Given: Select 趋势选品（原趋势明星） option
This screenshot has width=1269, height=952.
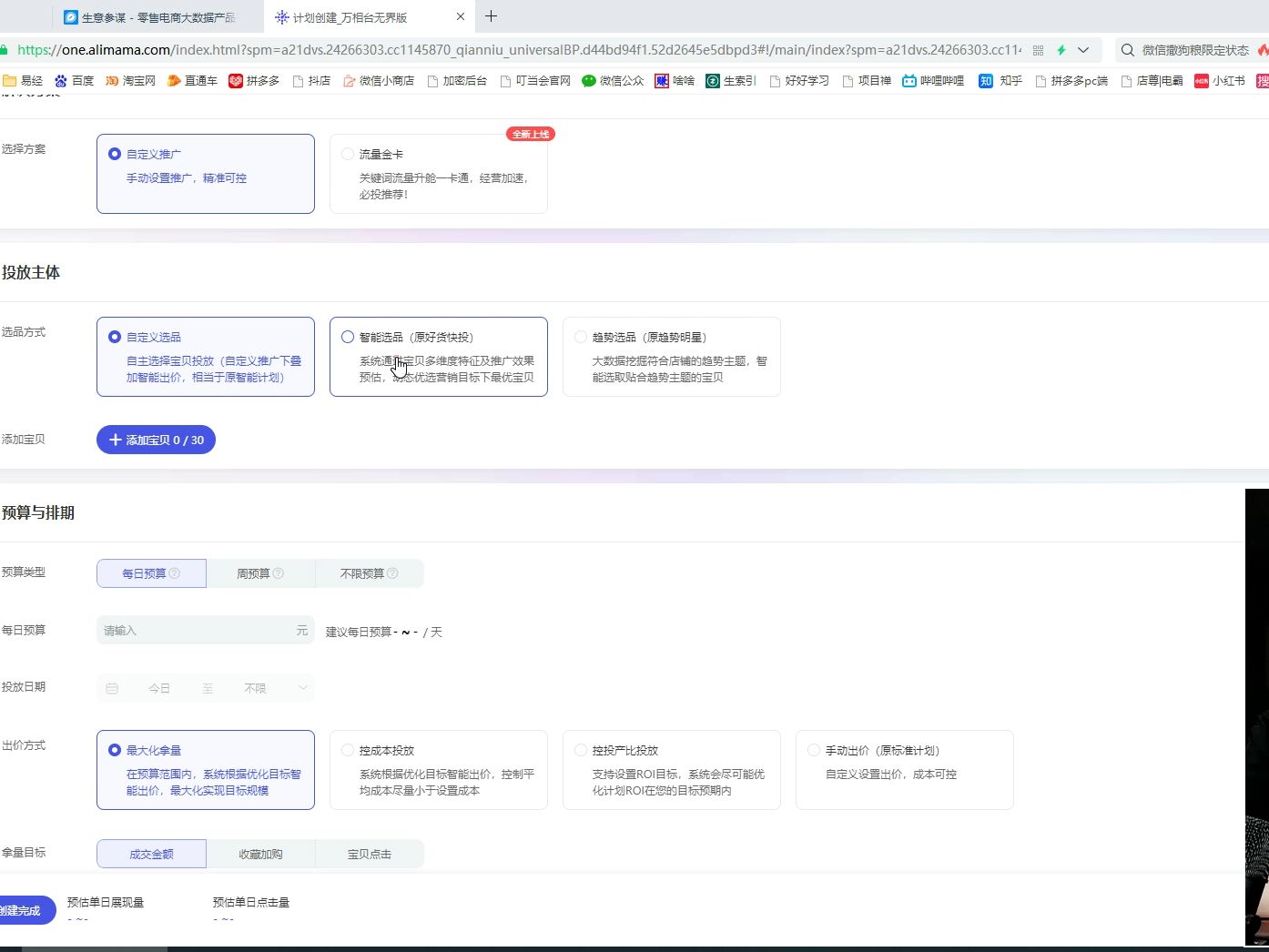Looking at the screenshot, I should coord(672,357).
